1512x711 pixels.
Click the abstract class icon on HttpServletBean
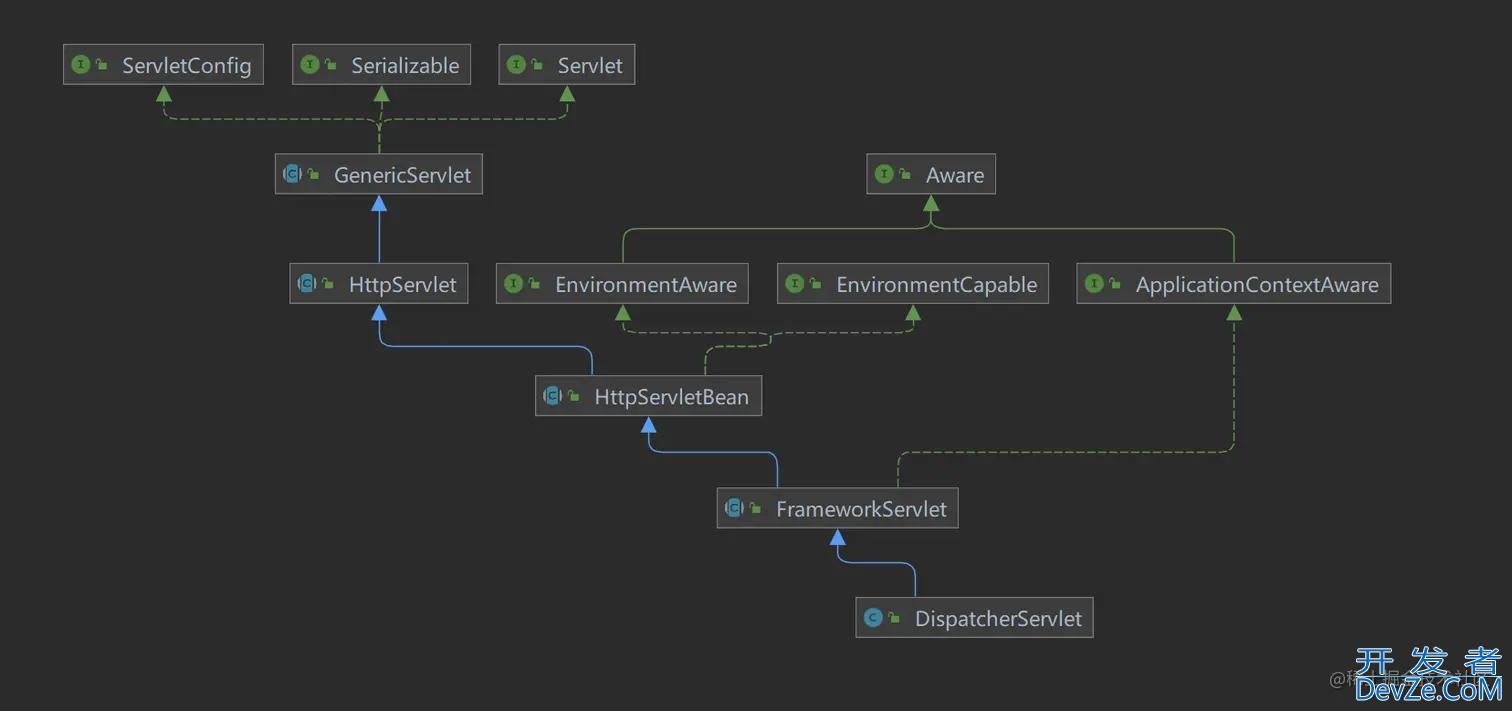553,396
